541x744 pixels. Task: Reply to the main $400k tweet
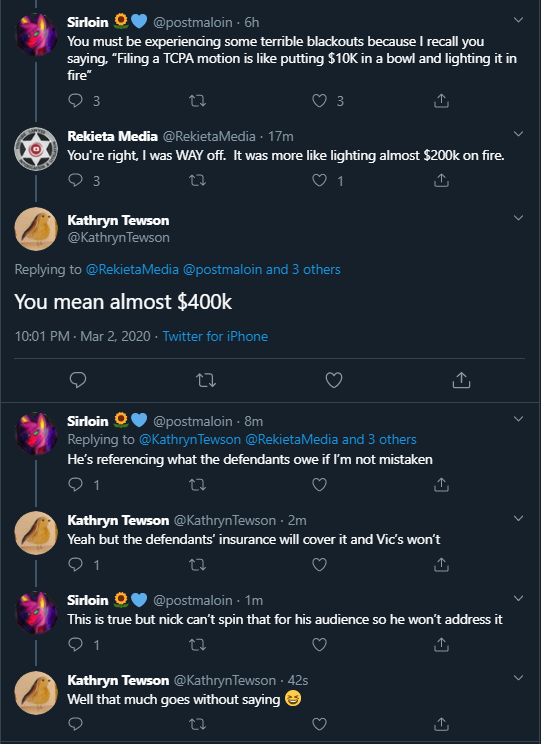[x=78, y=380]
